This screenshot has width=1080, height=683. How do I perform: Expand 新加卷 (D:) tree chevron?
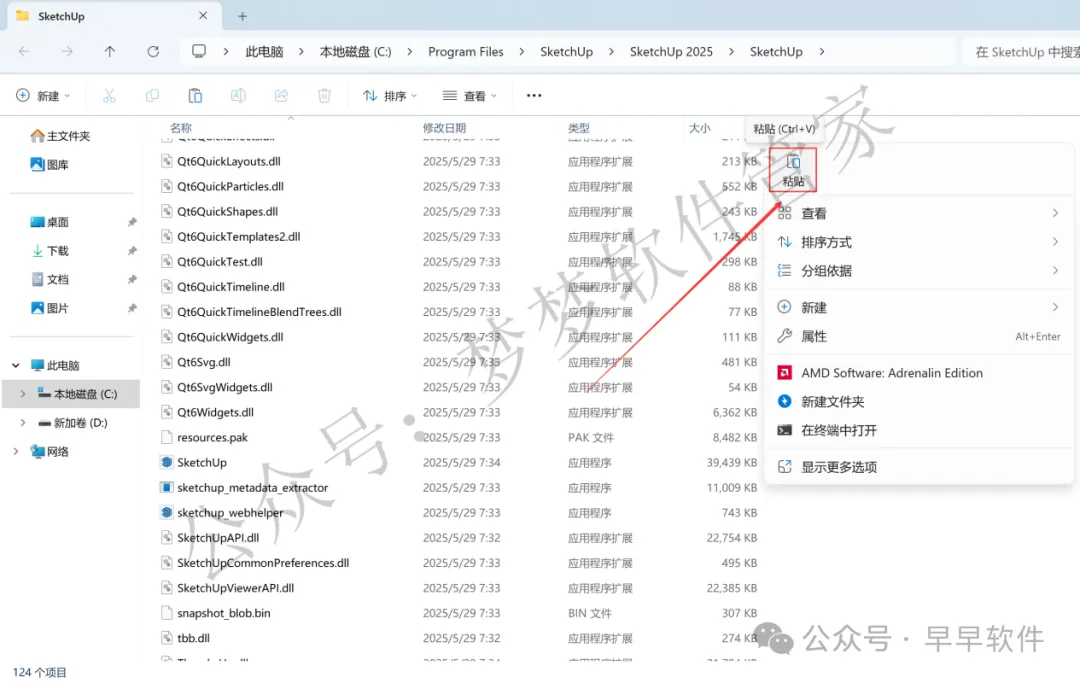(x=23, y=423)
